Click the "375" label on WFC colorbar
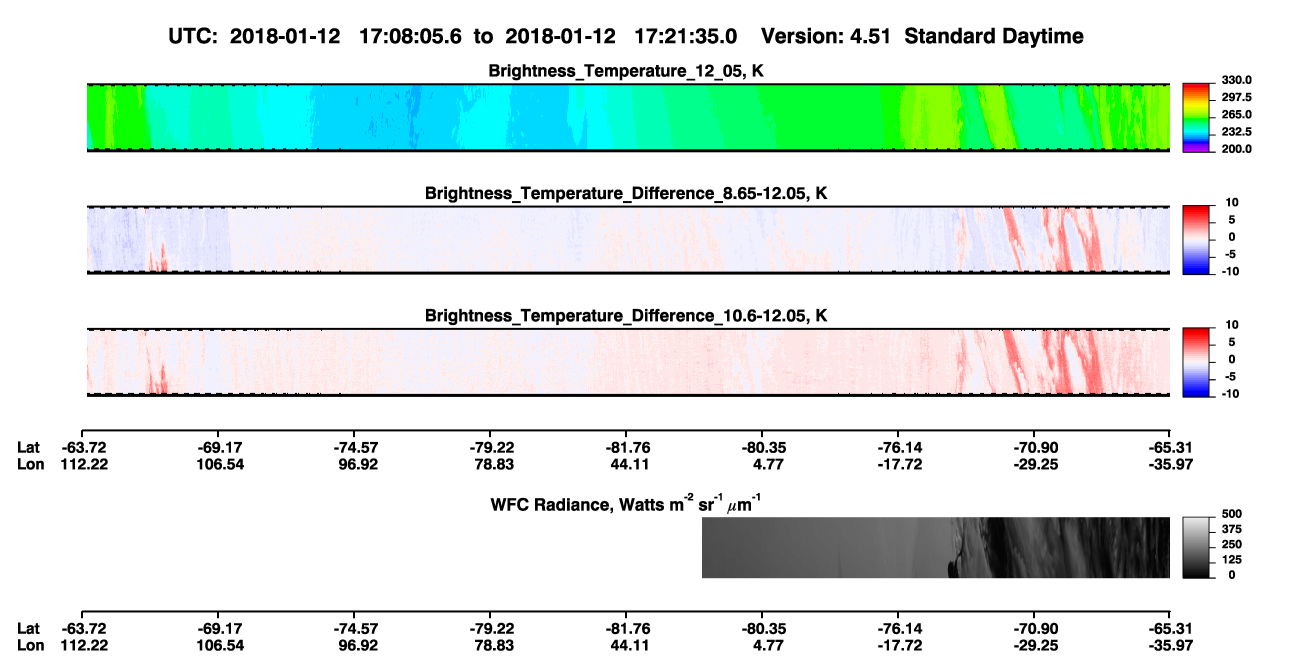1300x667 pixels. pyautogui.click(x=1232, y=528)
